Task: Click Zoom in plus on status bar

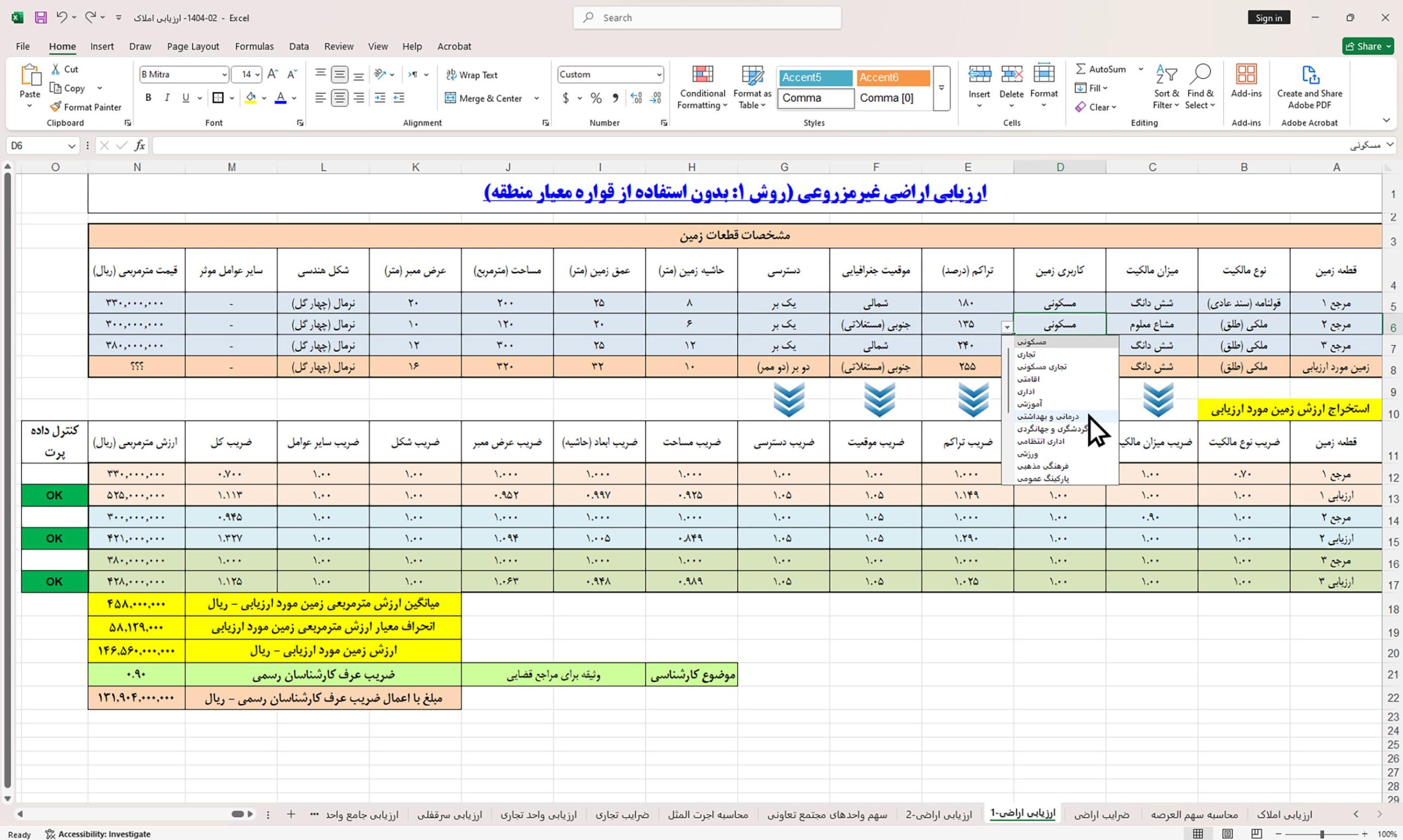Action: (x=1365, y=834)
